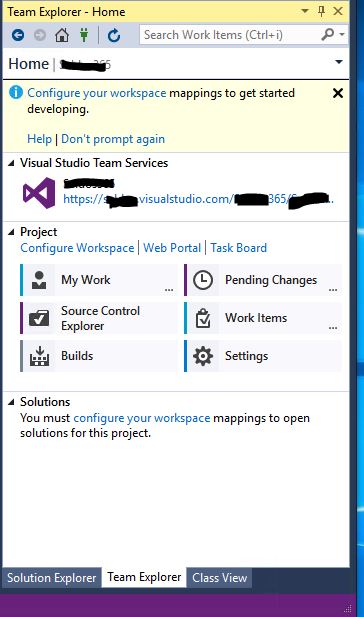
Task: Click the Don't prompt again link
Action: 113,139
